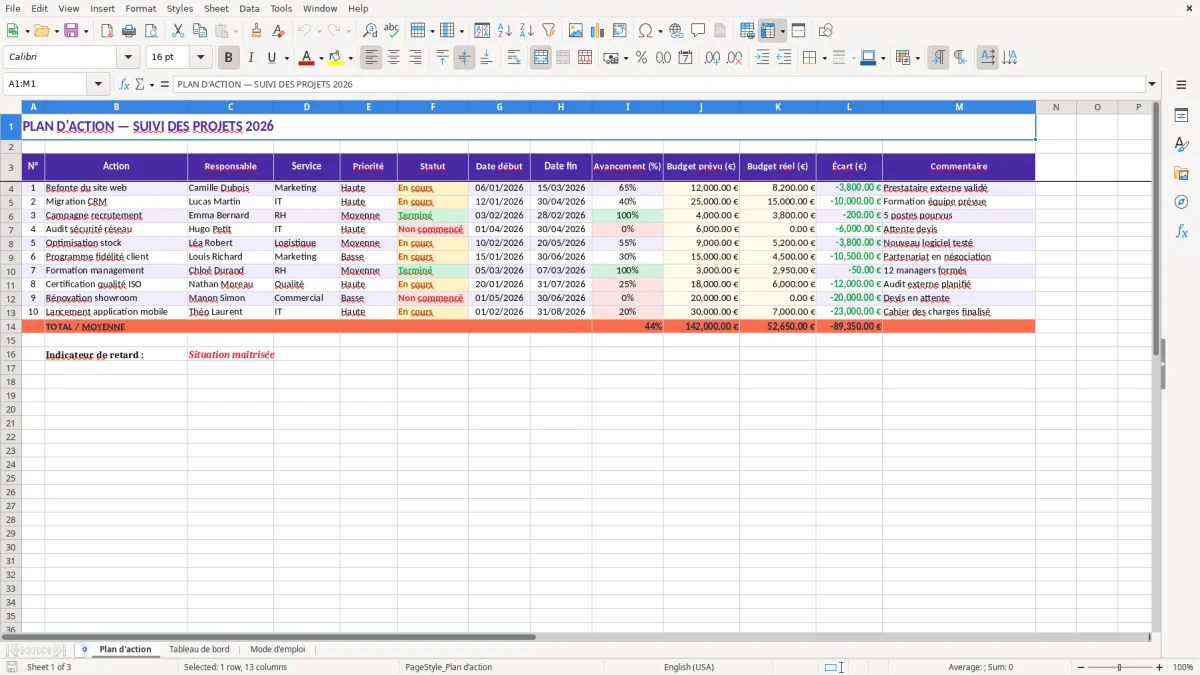Screen dimensions: 1200x675
Task: Click the formula input line
Action: pos(659,84)
